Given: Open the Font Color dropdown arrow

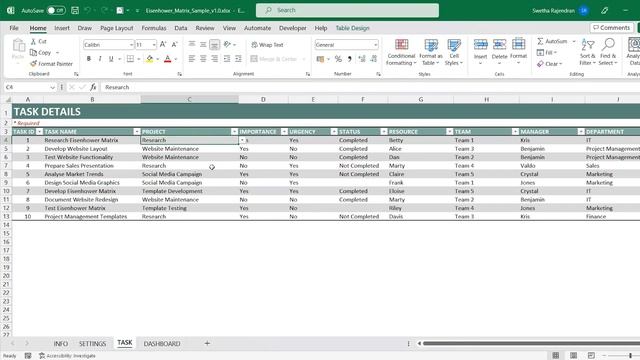Looking at the screenshot, I should pos(176,59).
